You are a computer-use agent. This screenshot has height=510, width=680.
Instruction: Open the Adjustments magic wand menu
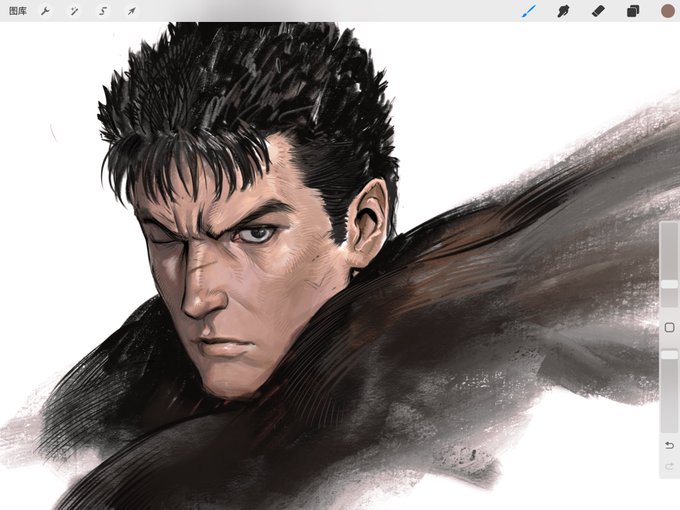tap(74, 11)
